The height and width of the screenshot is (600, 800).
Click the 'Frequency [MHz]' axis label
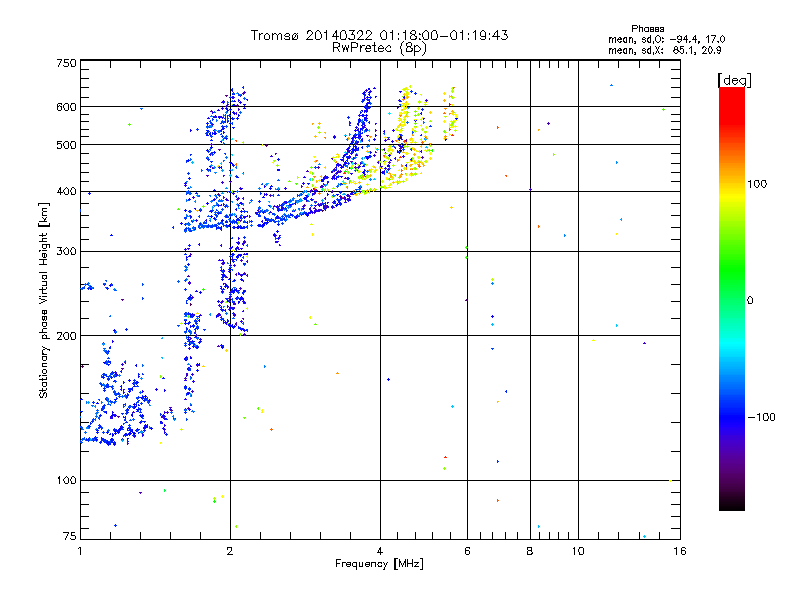tap(379, 564)
